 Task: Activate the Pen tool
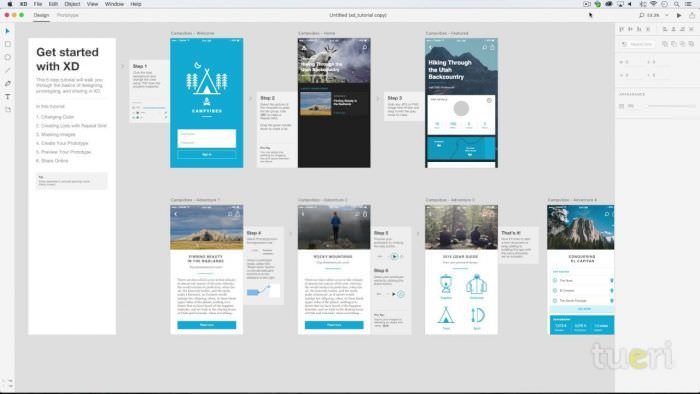[x=8, y=83]
